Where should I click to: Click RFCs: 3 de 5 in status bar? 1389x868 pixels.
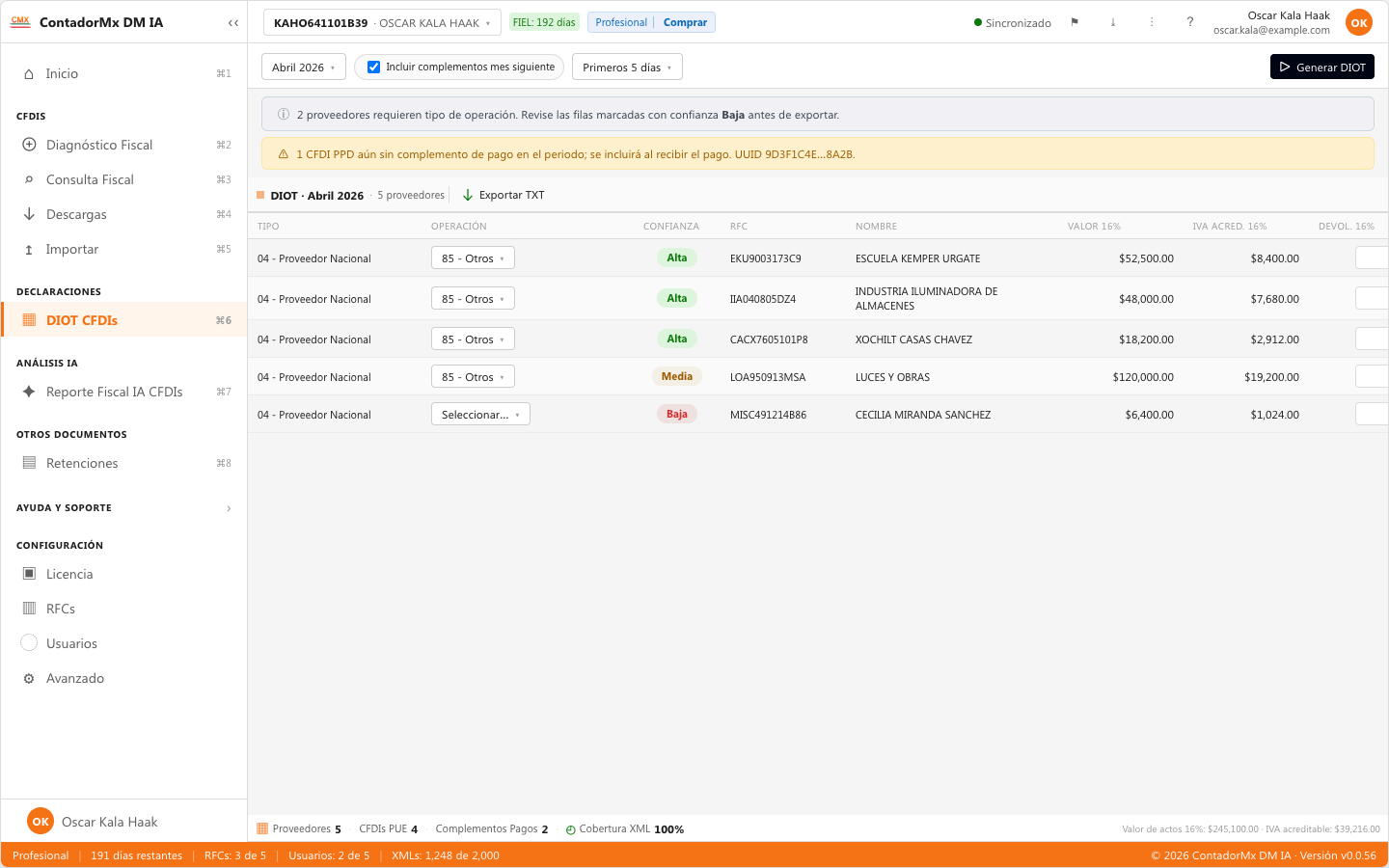pyautogui.click(x=235, y=855)
